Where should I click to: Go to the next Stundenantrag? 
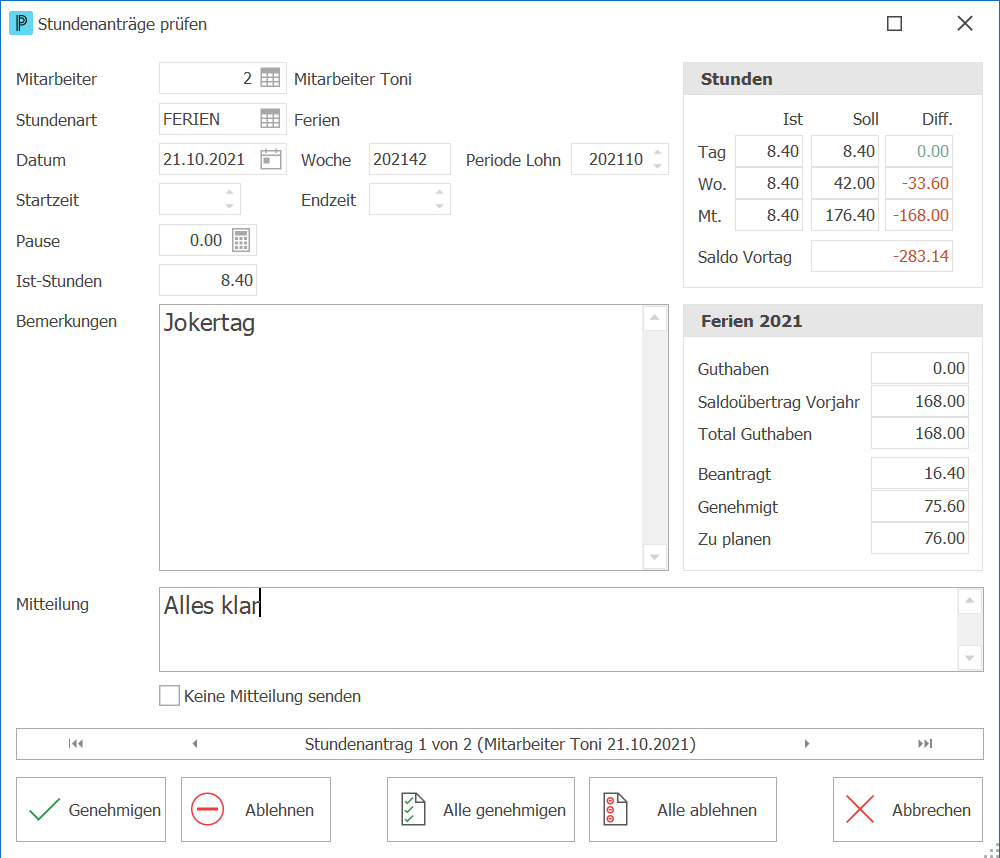pos(807,743)
